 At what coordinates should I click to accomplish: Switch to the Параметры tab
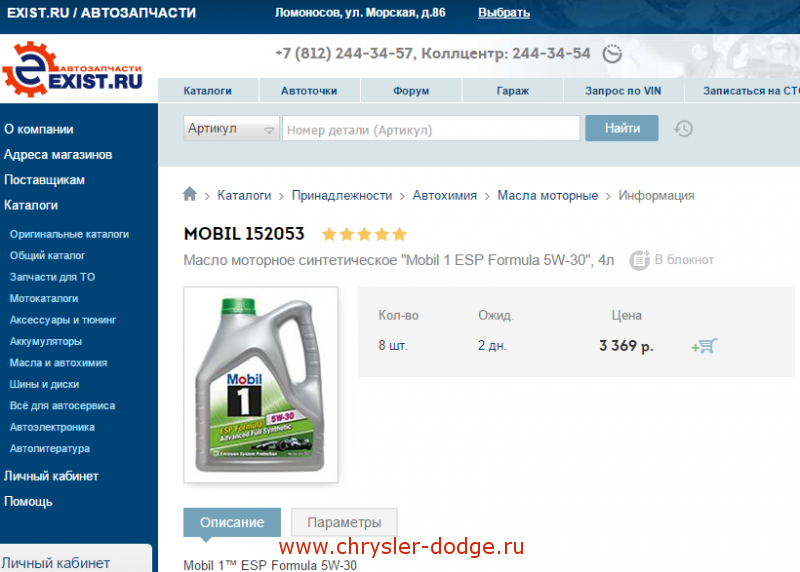click(x=344, y=522)
